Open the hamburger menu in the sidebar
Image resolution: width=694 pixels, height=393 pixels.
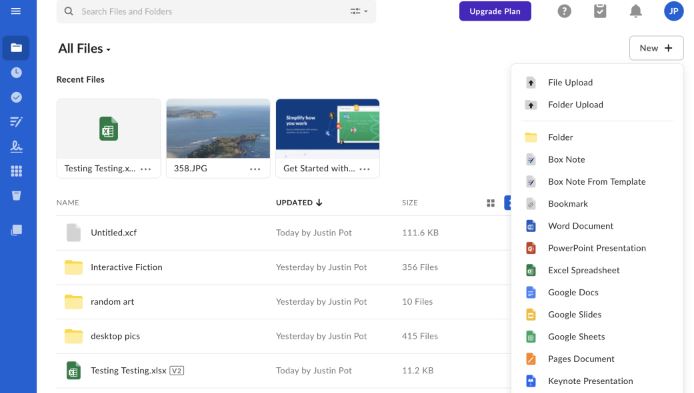[x=16, y=11]
